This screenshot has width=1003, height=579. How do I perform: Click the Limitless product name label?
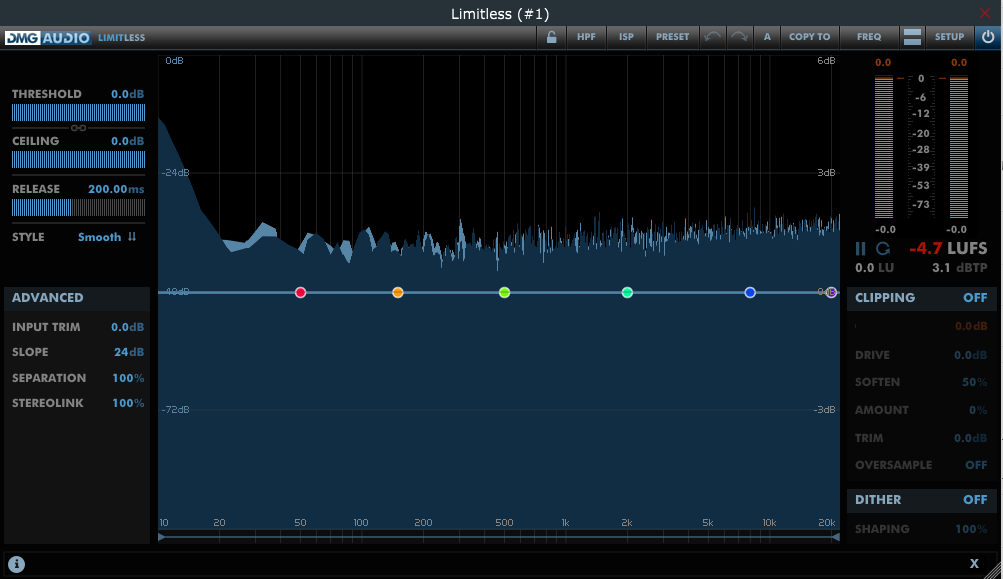click(x=122, y=38)
